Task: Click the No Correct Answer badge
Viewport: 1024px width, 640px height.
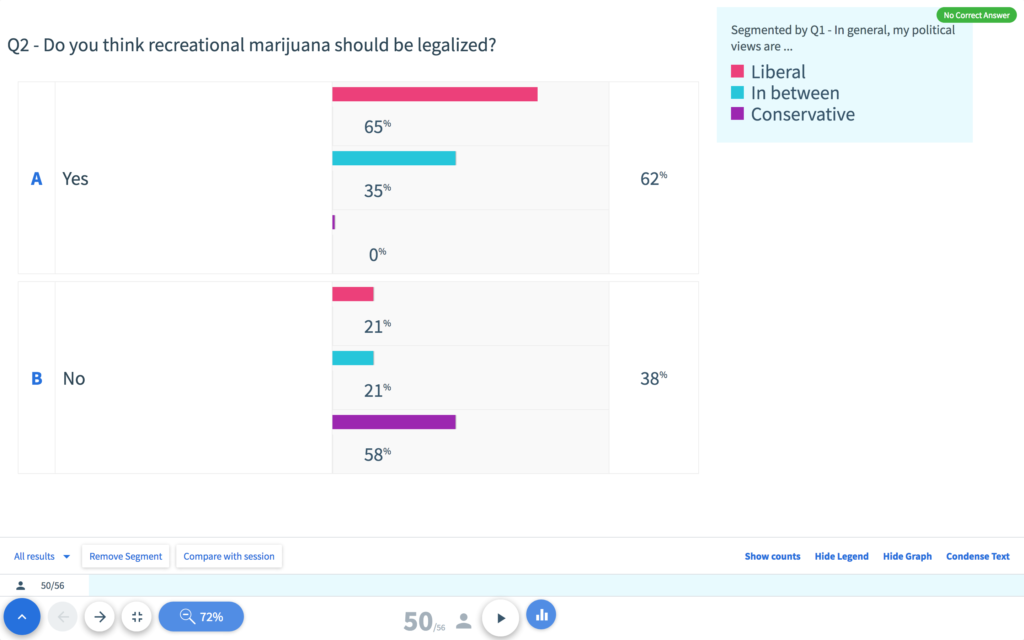Action: click(975, 15)
